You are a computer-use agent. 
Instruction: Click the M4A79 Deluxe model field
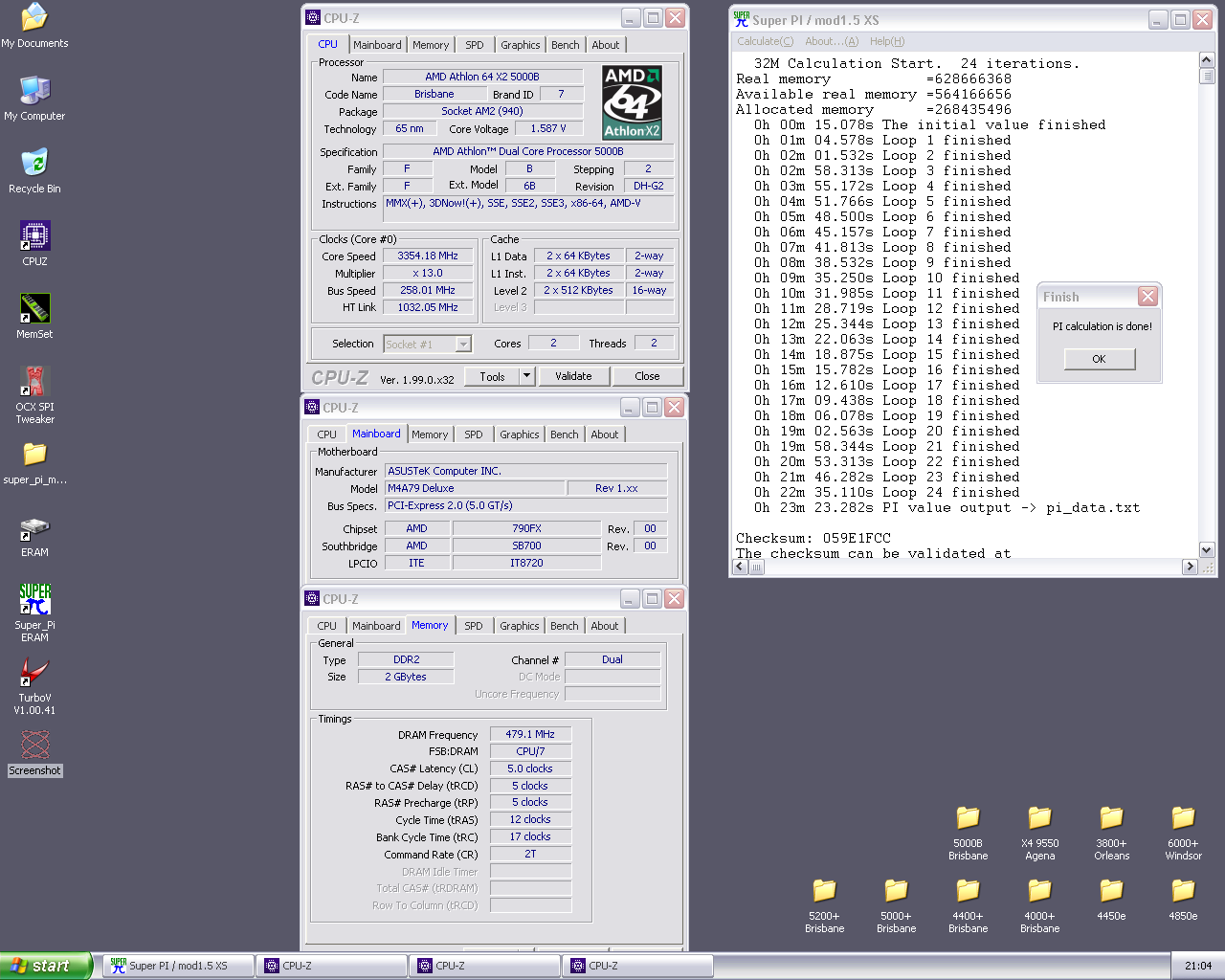click(x=475, y=488)
